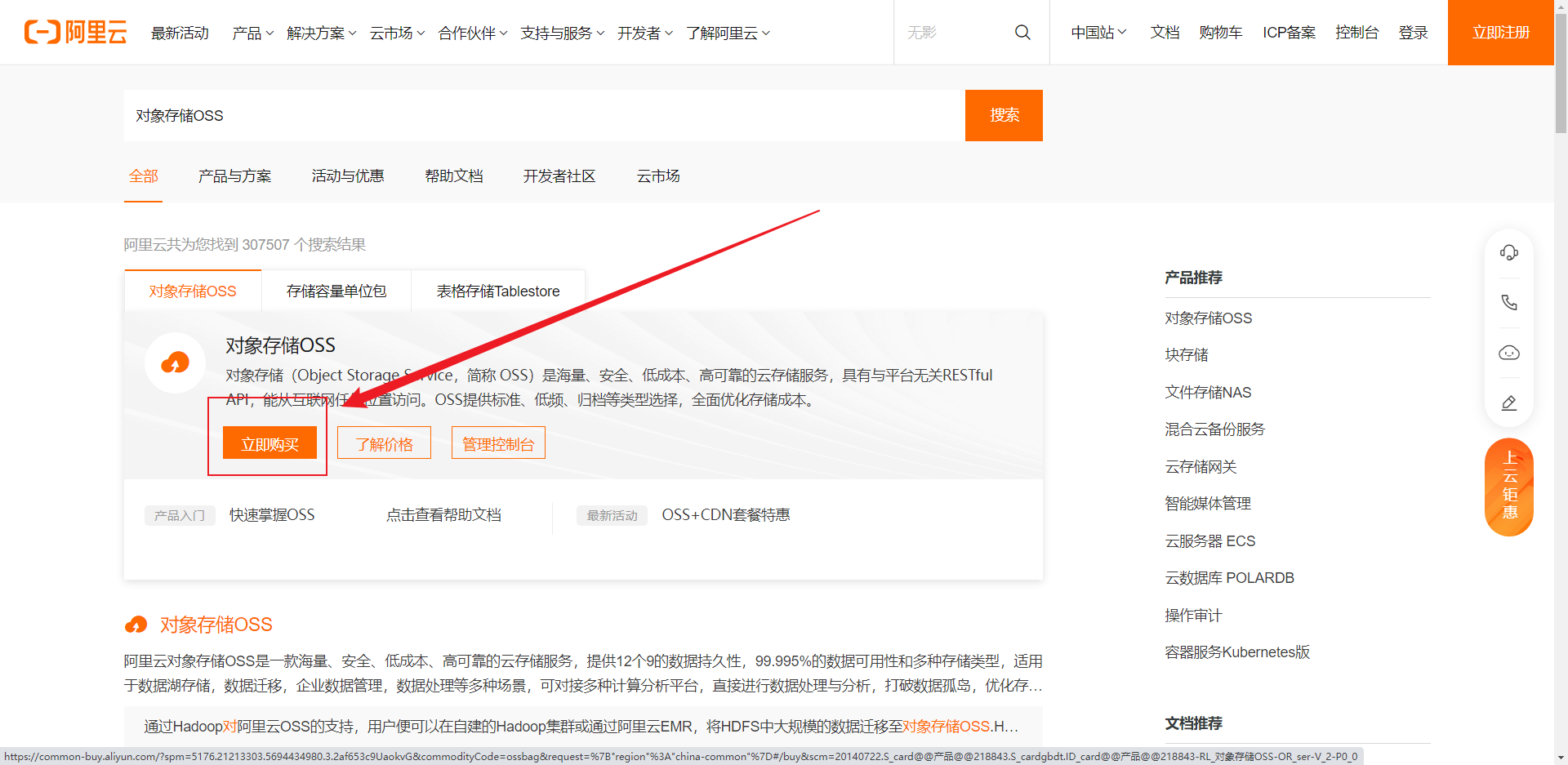The width and height of the screenshot is (1568, 765).
Task: Open 对象存储OSS in 产品推荐 list
Action: 1208,318
